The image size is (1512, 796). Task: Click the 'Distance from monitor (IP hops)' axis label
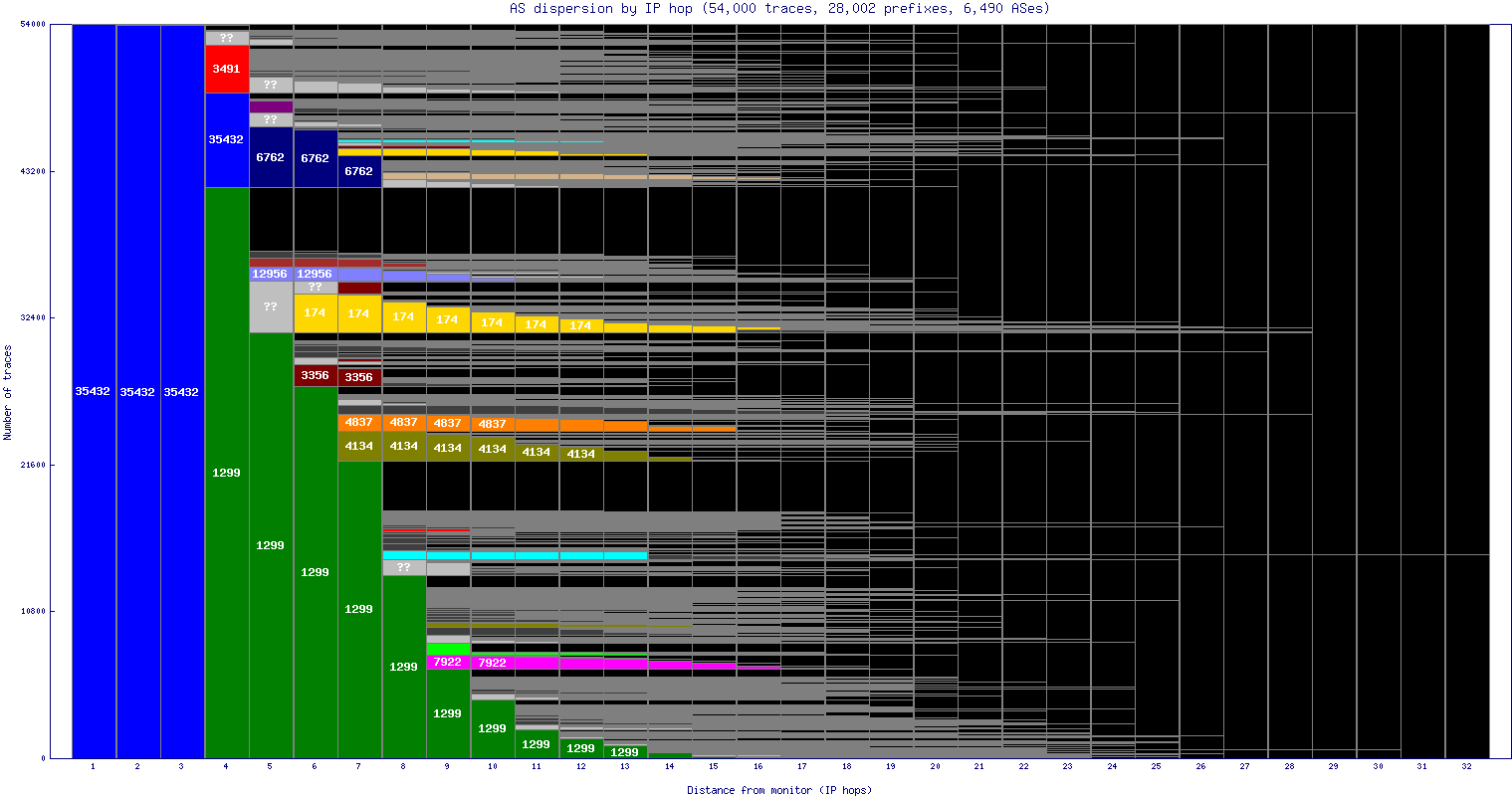[779, 790]
